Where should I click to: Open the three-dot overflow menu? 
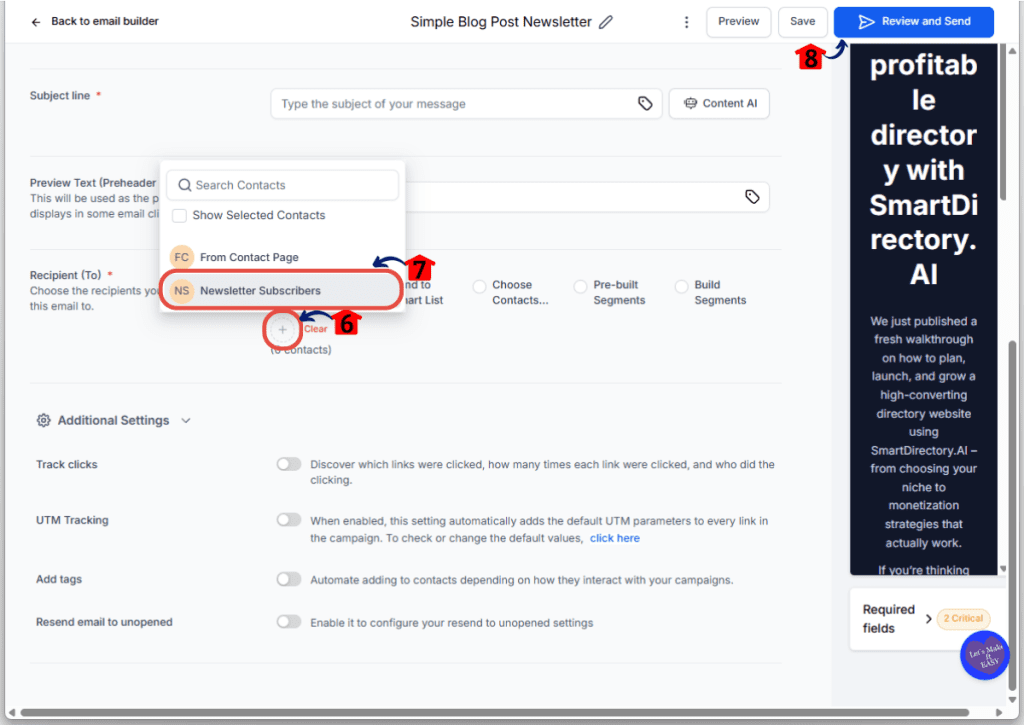tap(686, 21)
